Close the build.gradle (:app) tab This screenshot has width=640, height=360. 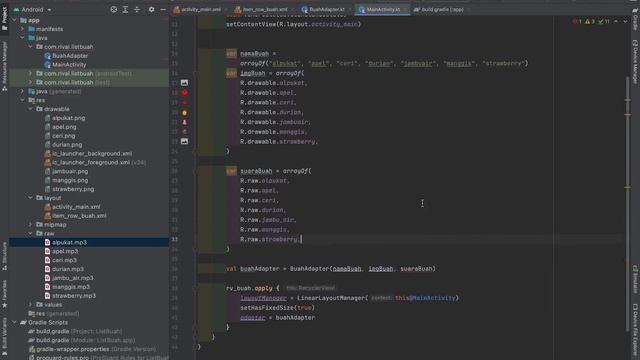tap(468, 9)
